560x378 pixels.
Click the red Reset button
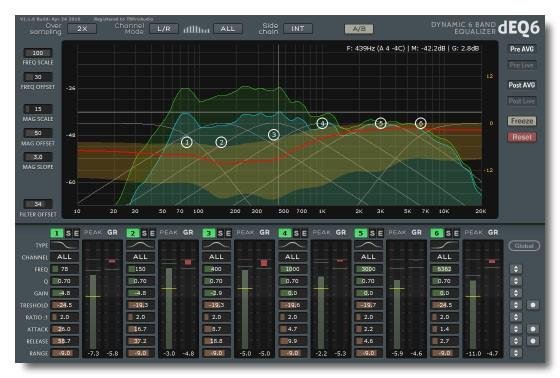[522, 137]
